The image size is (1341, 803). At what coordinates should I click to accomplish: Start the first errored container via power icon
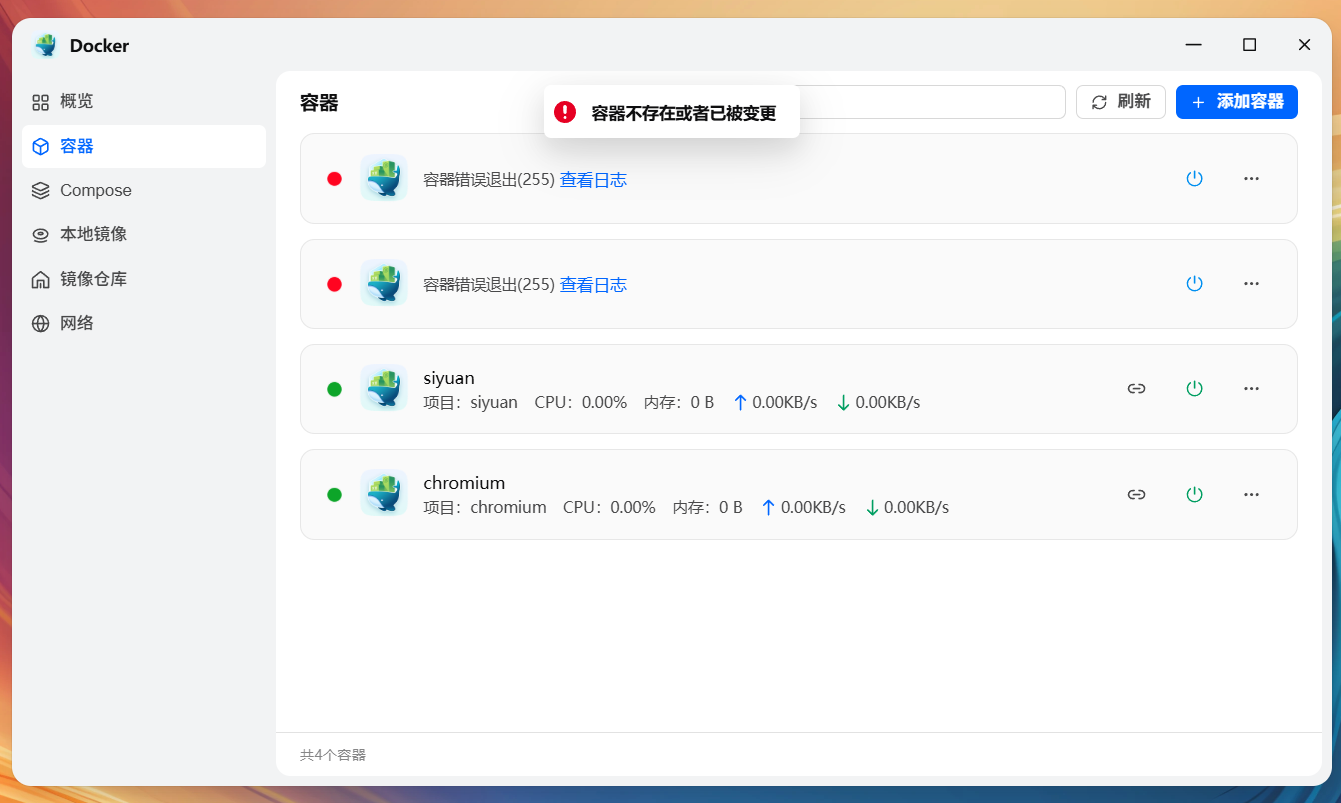(x=1194, y=179)
